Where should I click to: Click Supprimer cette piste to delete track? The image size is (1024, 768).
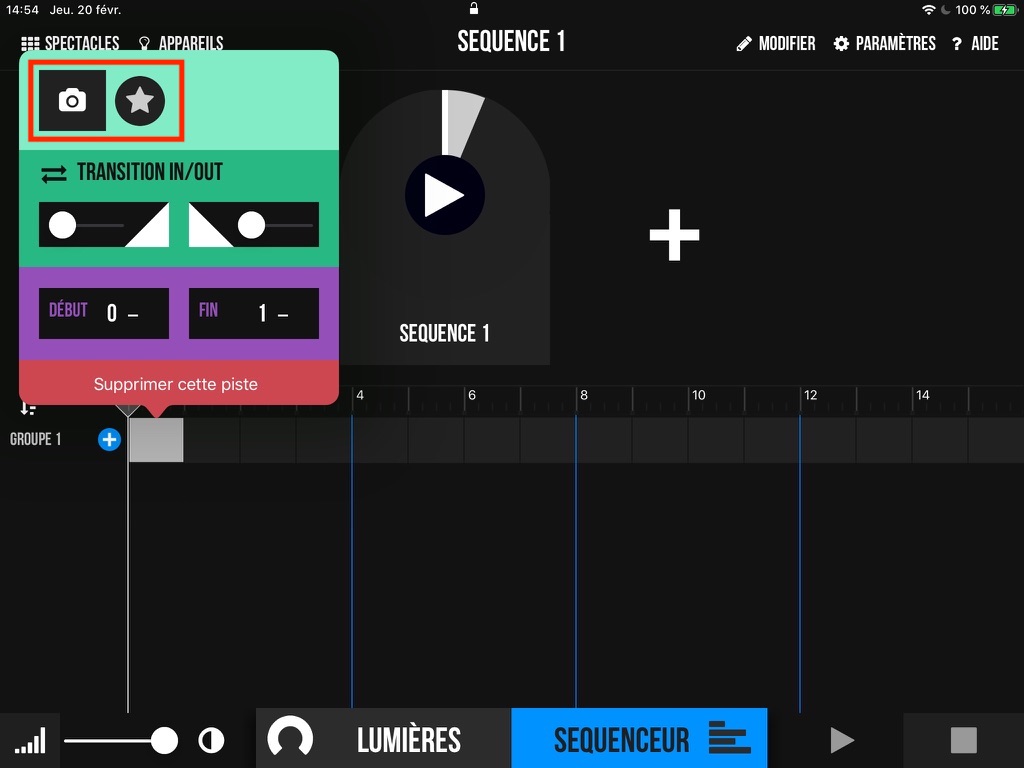pos(176,384)
